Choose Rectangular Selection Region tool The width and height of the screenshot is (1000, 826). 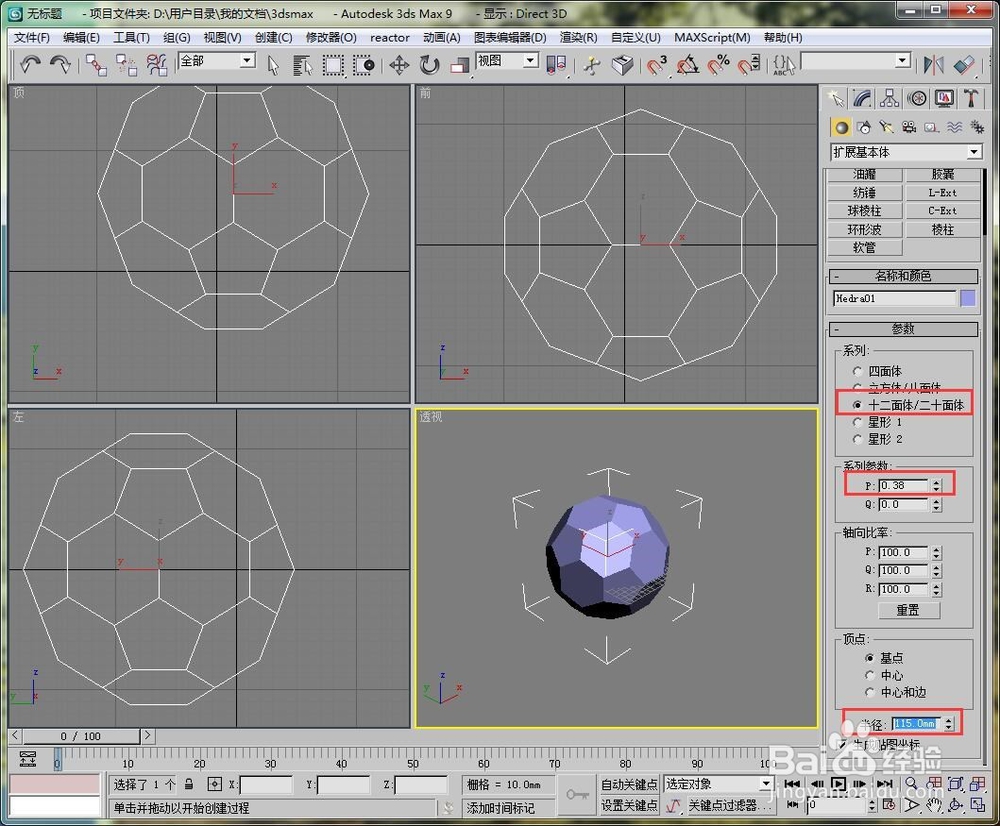coord(333,65)
